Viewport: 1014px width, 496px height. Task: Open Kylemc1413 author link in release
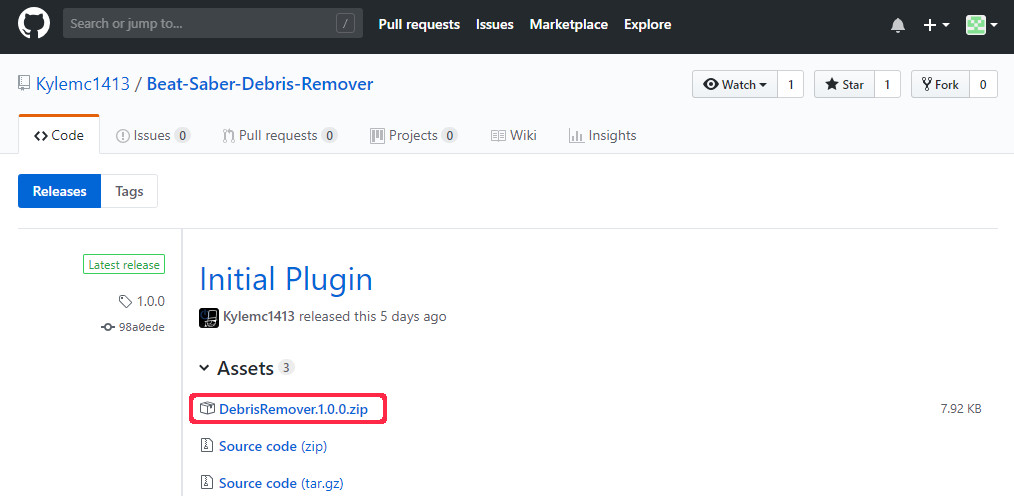259,317
